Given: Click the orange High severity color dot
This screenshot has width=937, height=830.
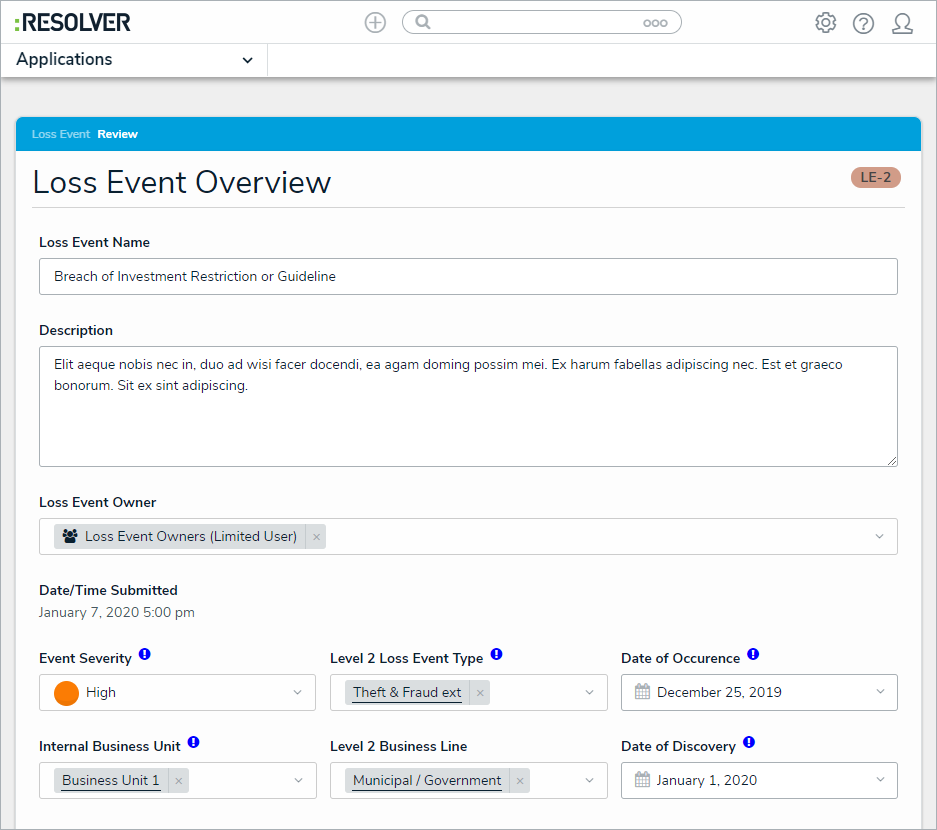Looking at the screenshot, I should 66,693.
